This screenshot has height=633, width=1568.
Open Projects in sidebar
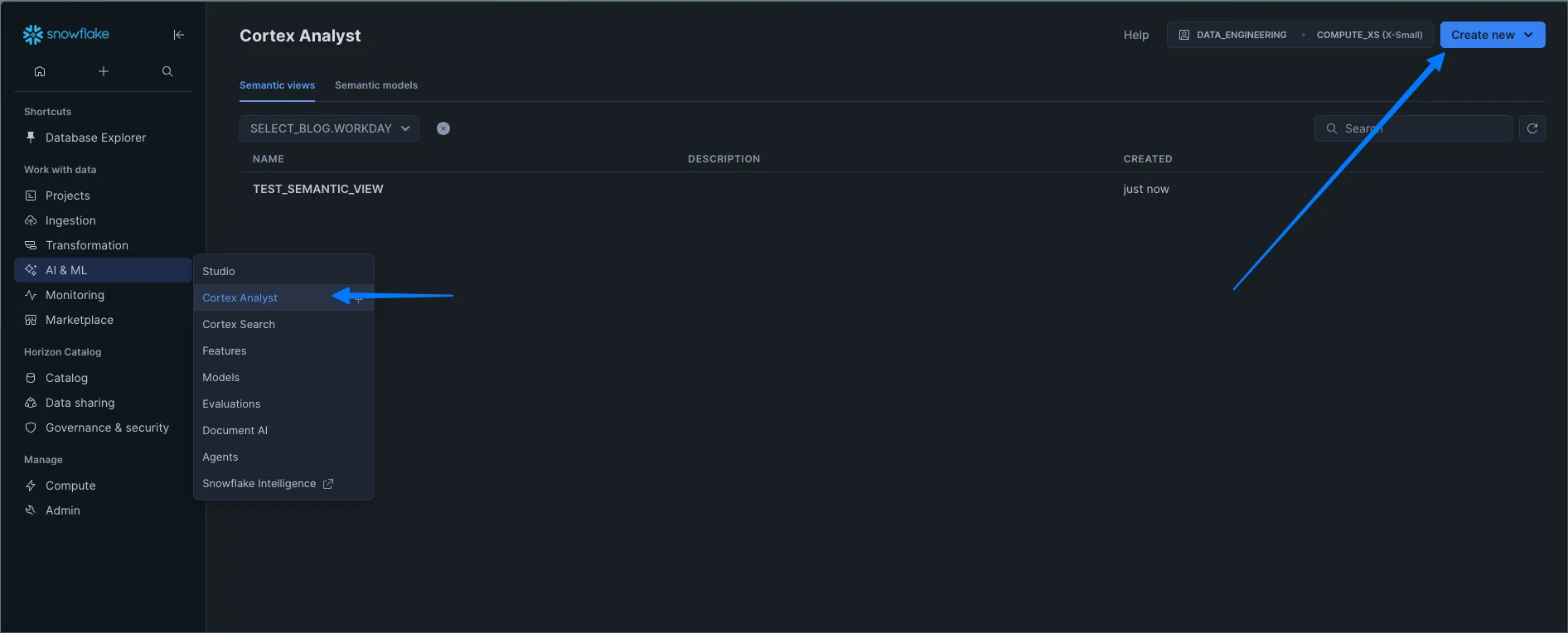coord(103,196)
